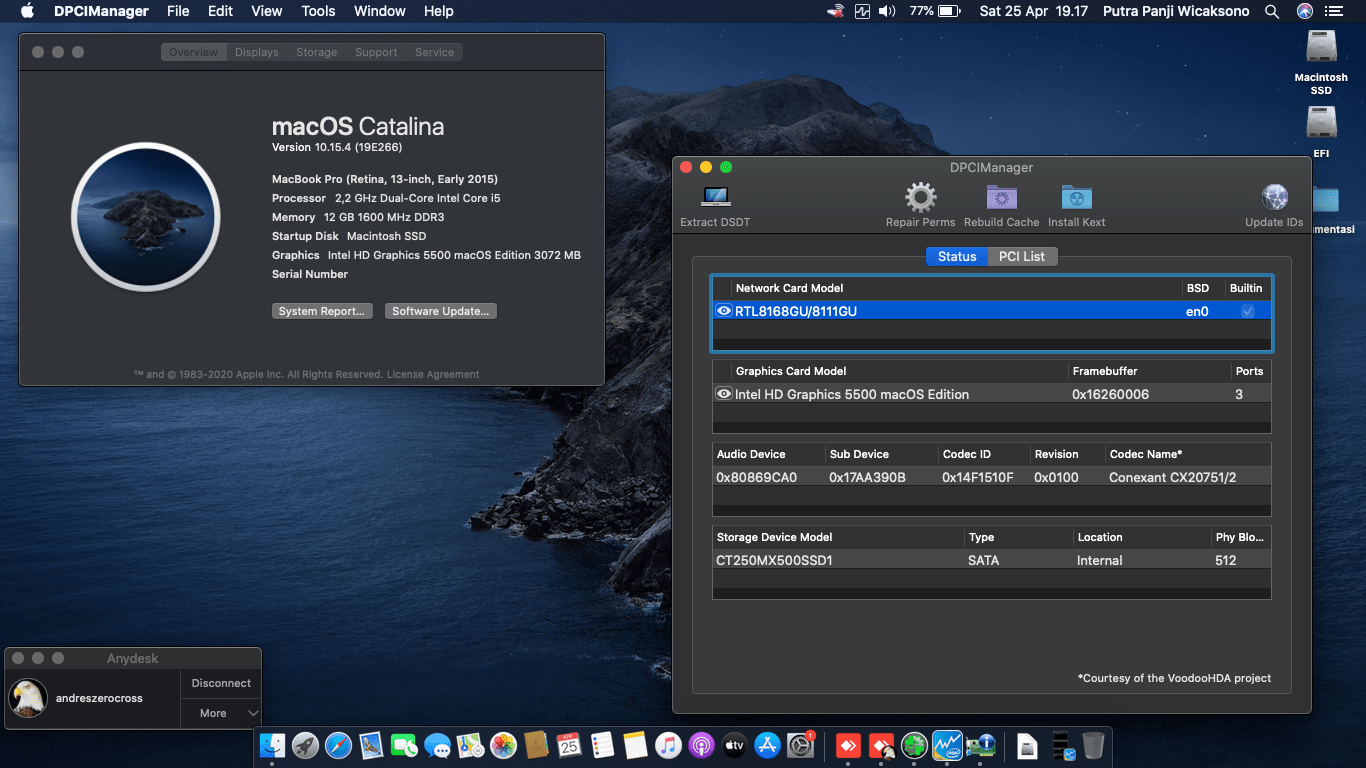Open FaceTime from the dock

click(404, 745)
